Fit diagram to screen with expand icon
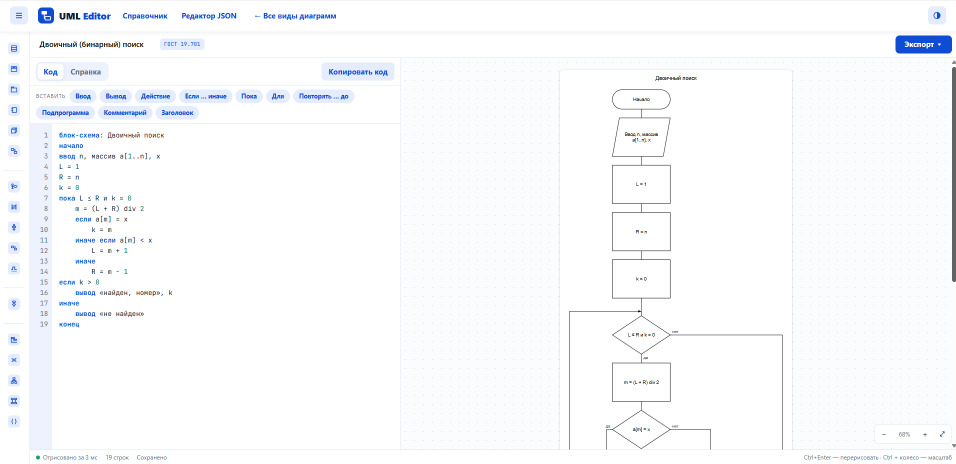 pyautogui.click(x=941, y=435)
